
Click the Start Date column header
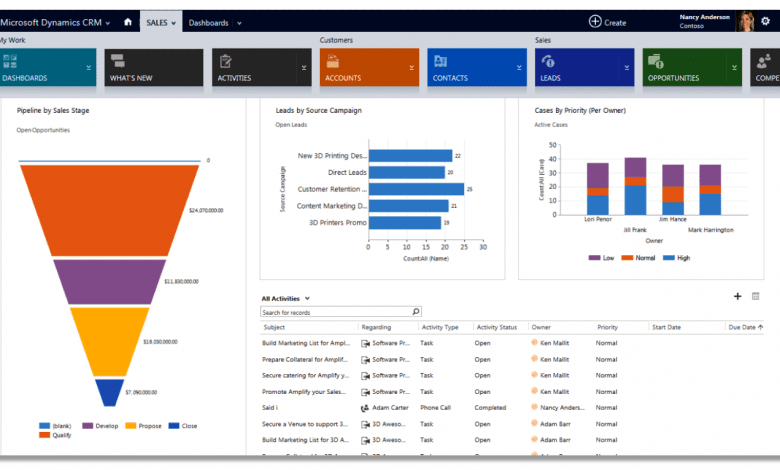(667, 327)
